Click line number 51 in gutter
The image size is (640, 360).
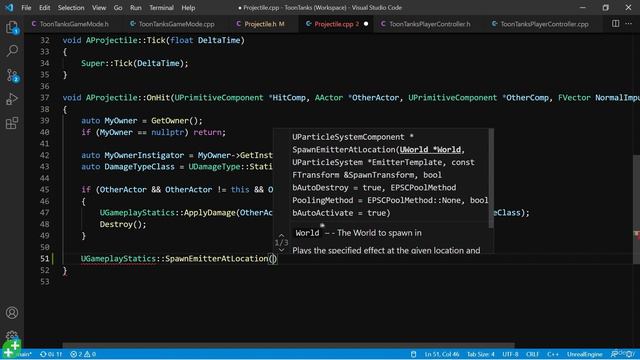[44, 259]
